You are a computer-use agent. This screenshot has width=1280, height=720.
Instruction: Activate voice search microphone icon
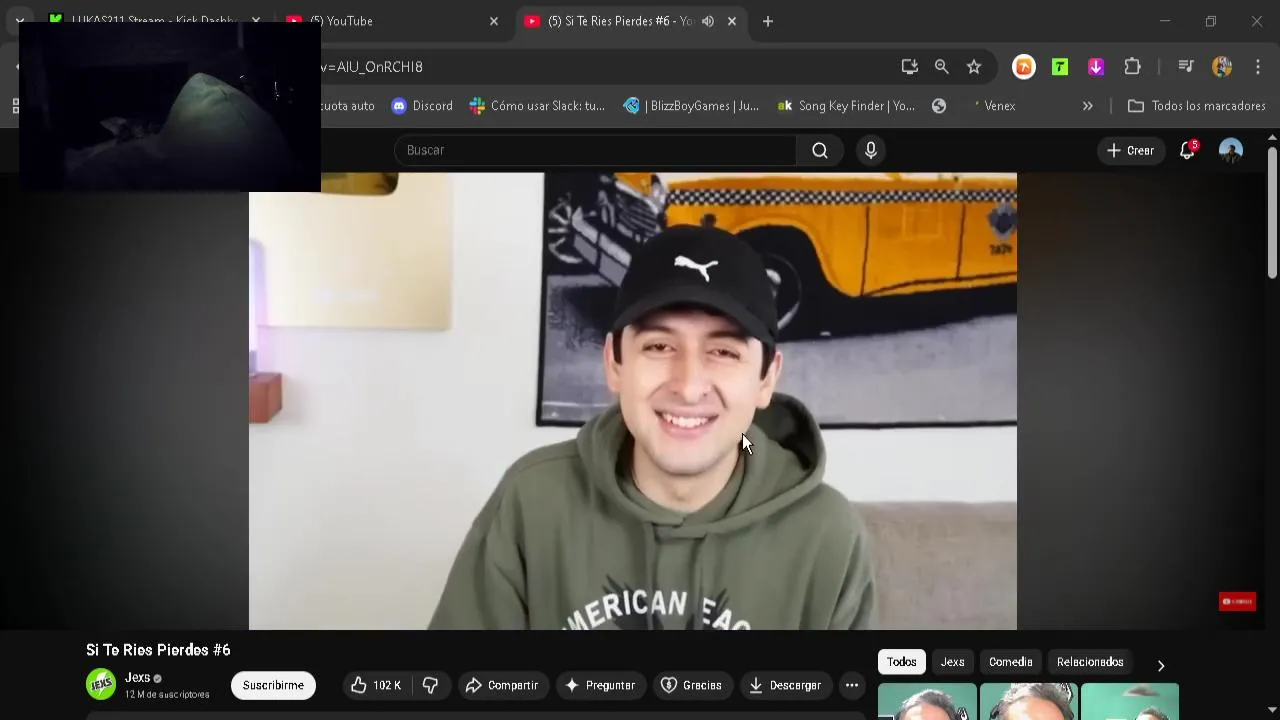(871, 150)
